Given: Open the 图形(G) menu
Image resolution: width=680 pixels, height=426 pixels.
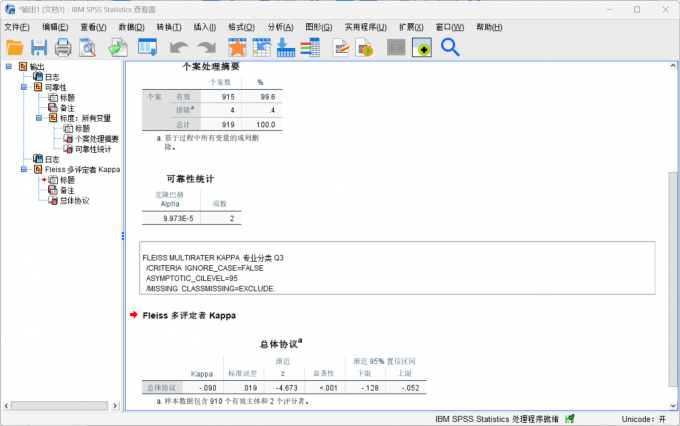Looking at the screenshot, I should 318,26.
